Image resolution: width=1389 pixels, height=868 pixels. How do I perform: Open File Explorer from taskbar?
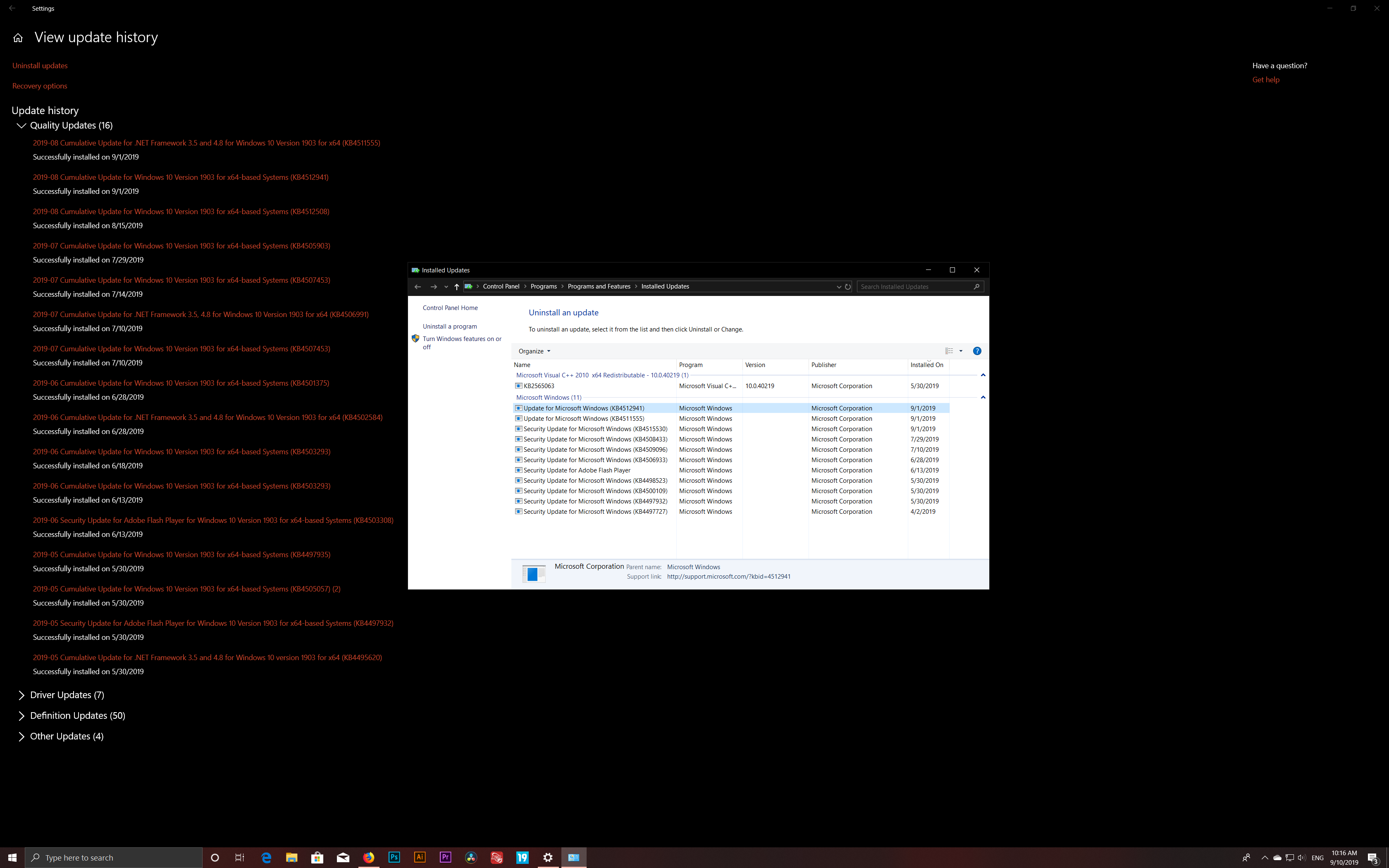[291, 858]
